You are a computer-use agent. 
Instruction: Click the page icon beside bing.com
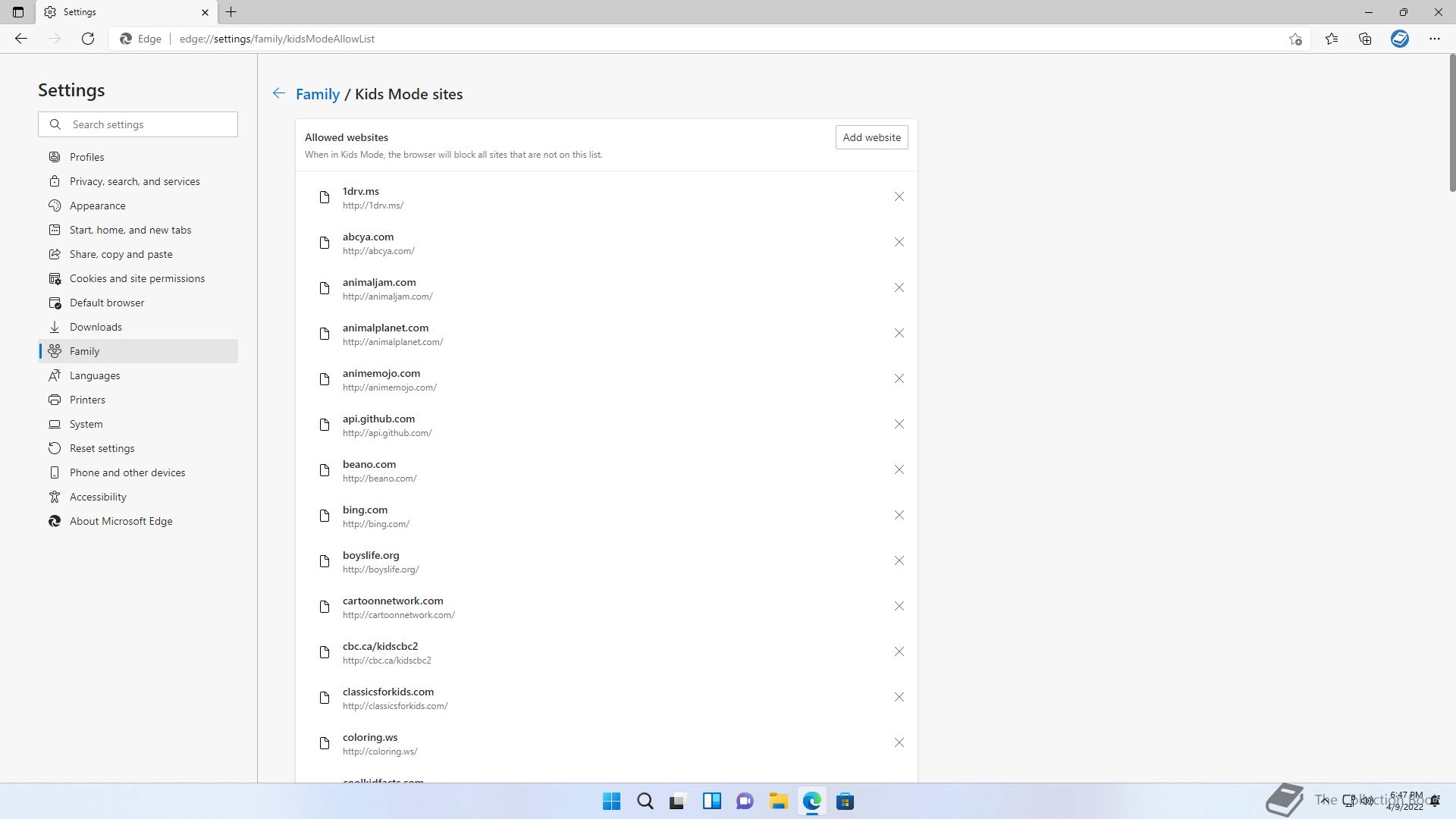coord(325,516)
